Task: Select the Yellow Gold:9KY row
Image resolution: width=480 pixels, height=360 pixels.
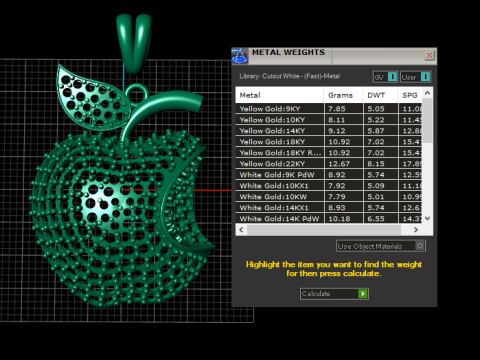Action: 329,109
